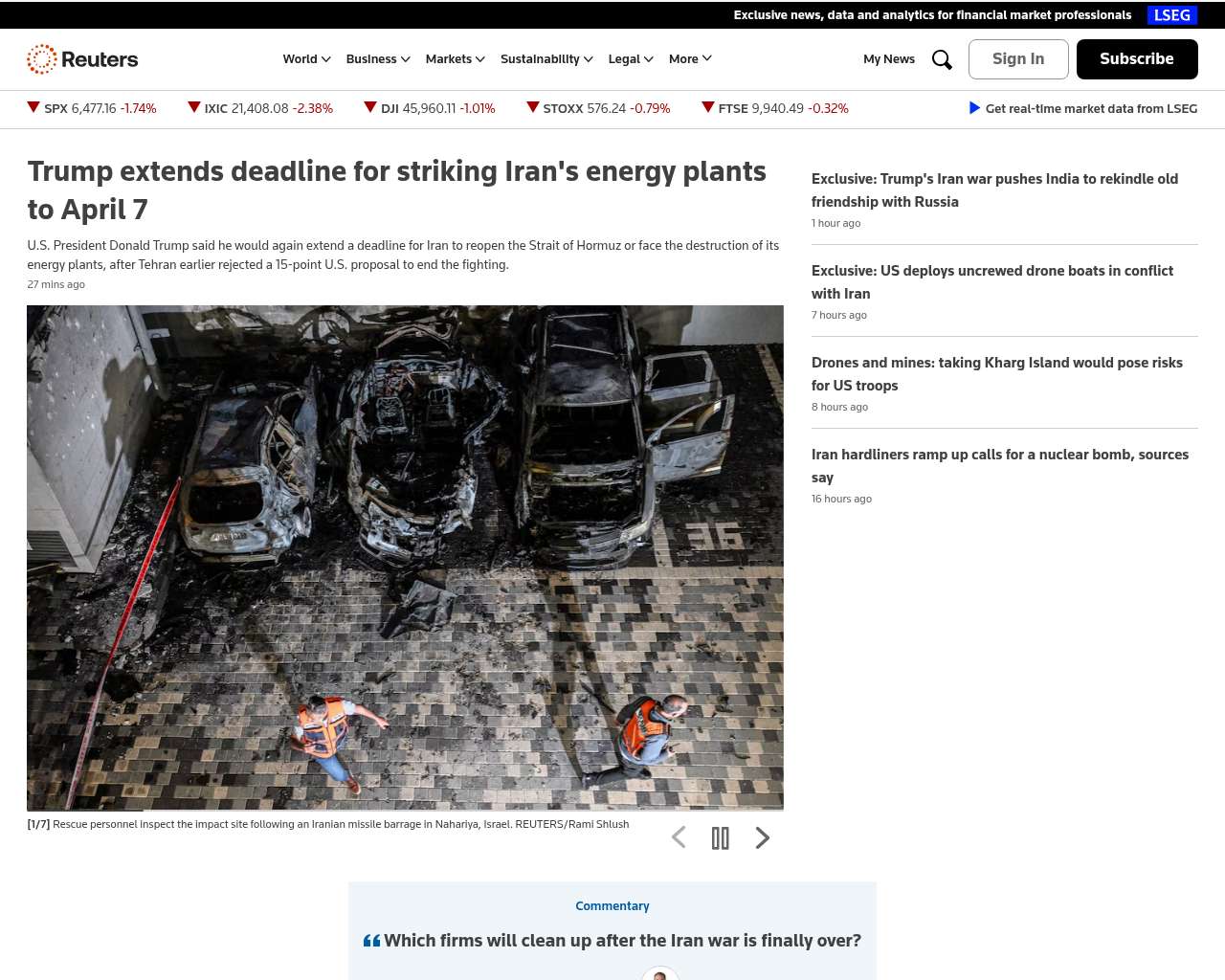Image resolution: width=1225 pixels, height=980 pixels.
Task: Click the LSEG badge in top banner
Action: point(1172,15)
